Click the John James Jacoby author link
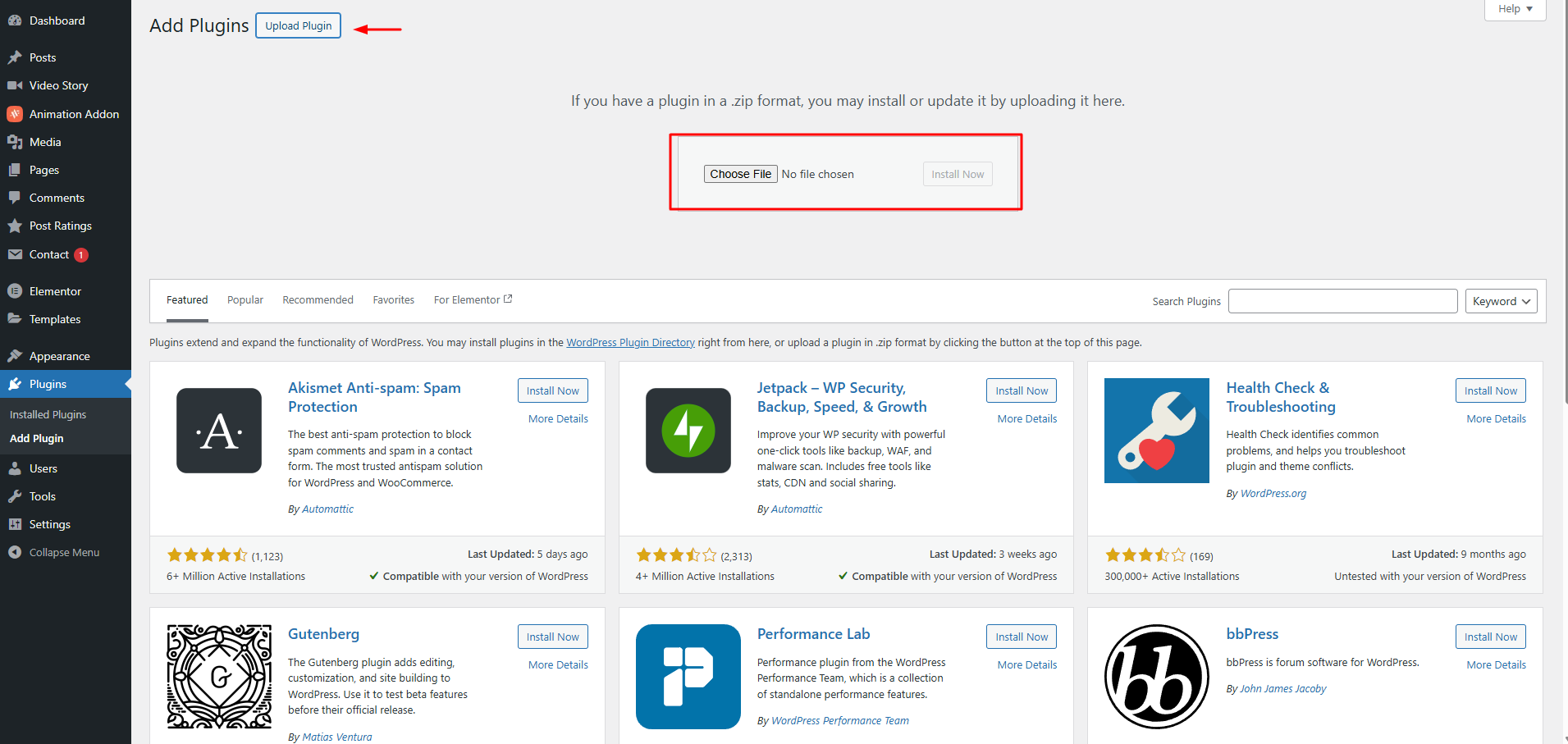Image resolution: width=1568 pixels, height=744 pixels. click(x=1282, y=689)
